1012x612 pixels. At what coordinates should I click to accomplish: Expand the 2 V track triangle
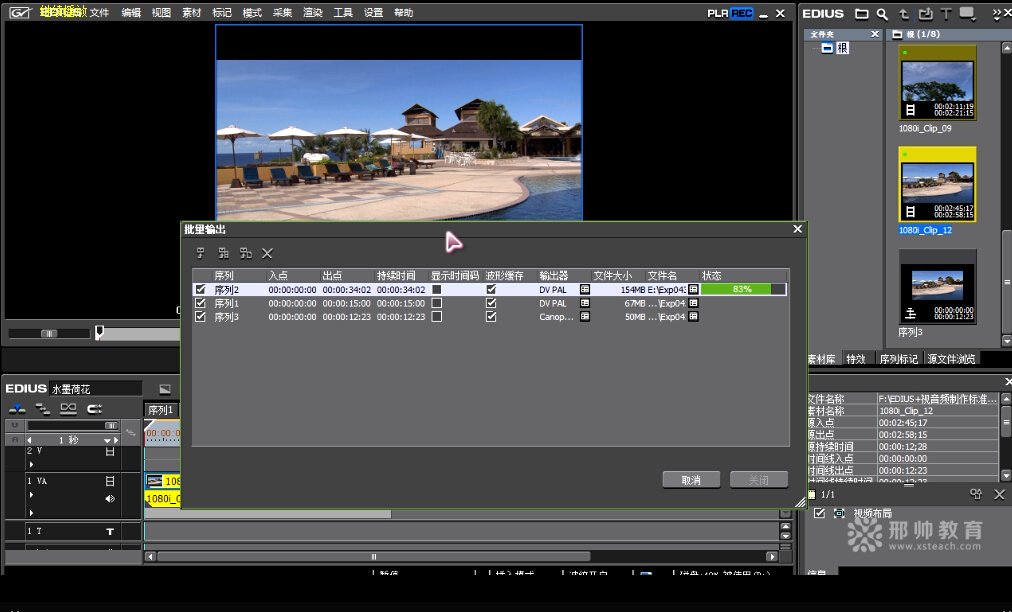coord(30,464)
